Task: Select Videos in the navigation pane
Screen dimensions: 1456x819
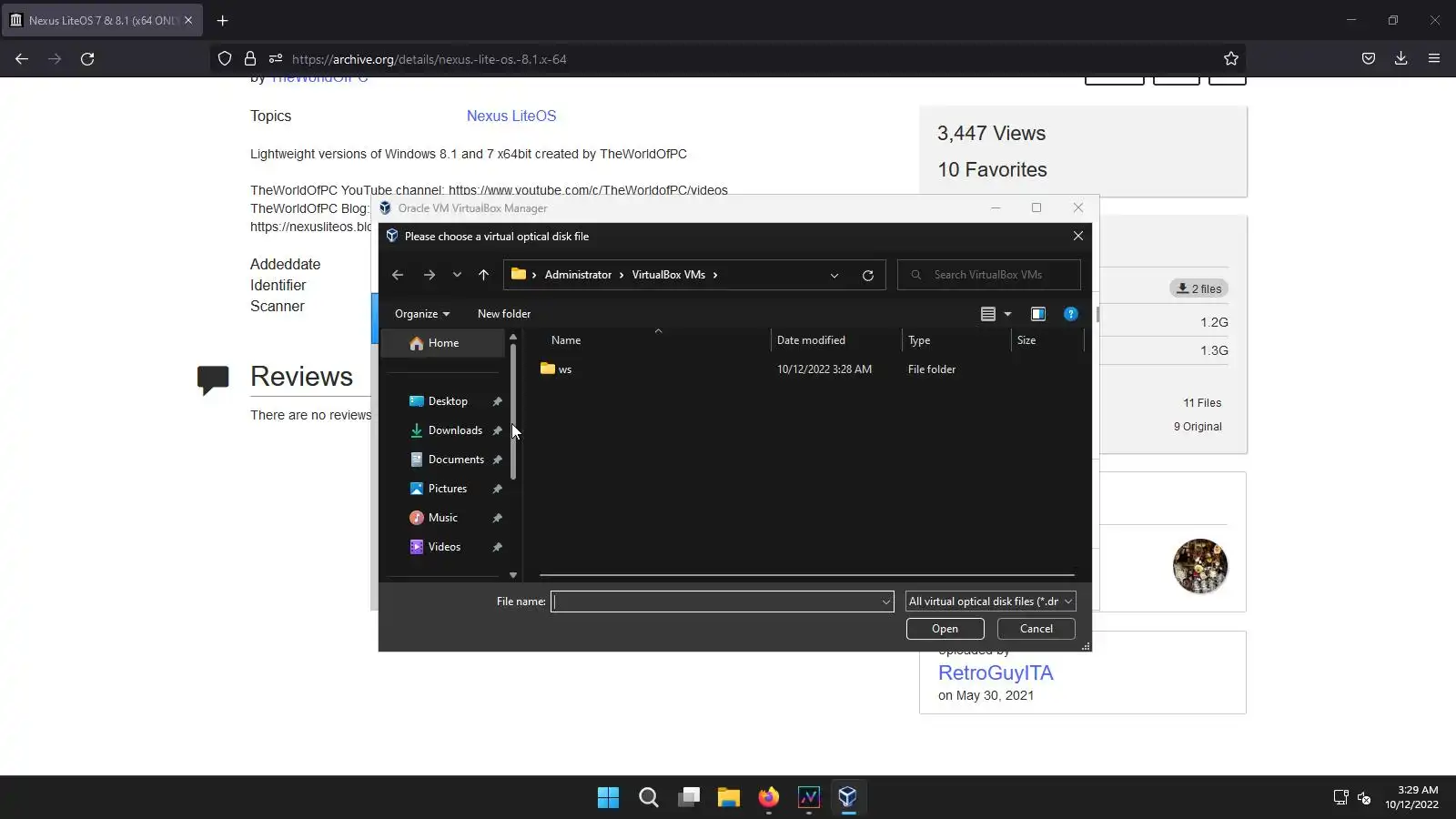Action: coord(444,547)
